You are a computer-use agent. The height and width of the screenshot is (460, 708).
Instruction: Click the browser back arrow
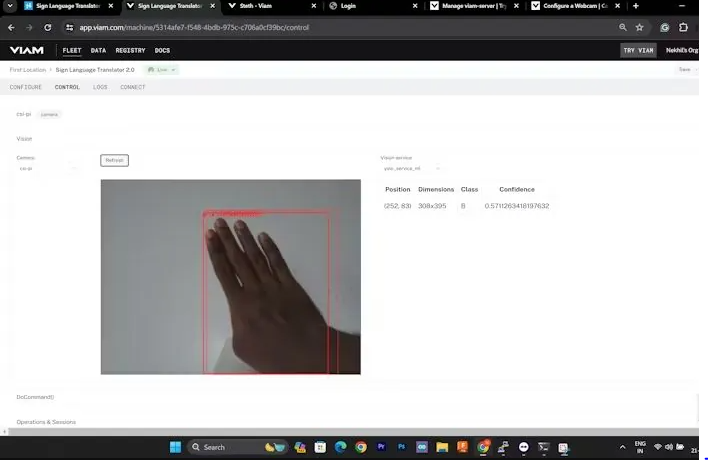(11, 27)
